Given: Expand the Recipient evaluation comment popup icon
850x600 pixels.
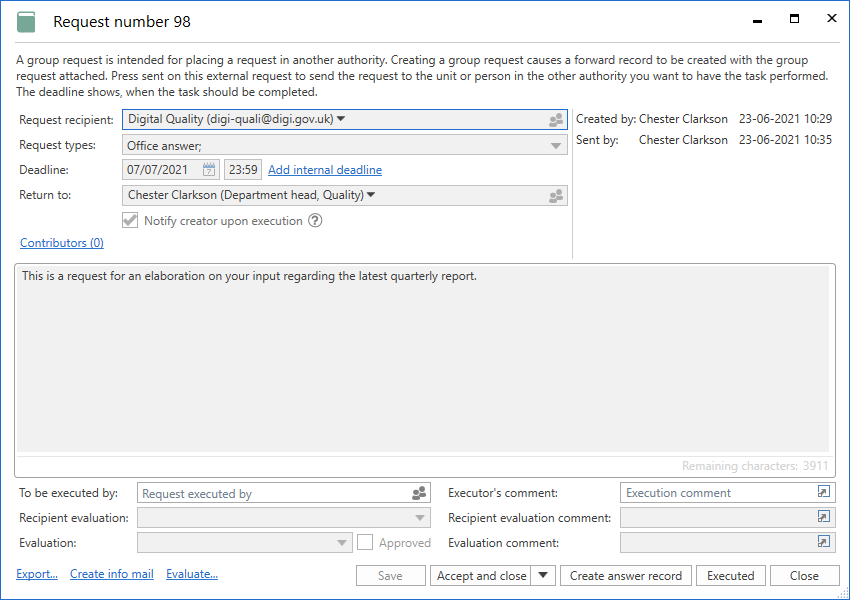Looking at the screenshot, I should point(823,517).
